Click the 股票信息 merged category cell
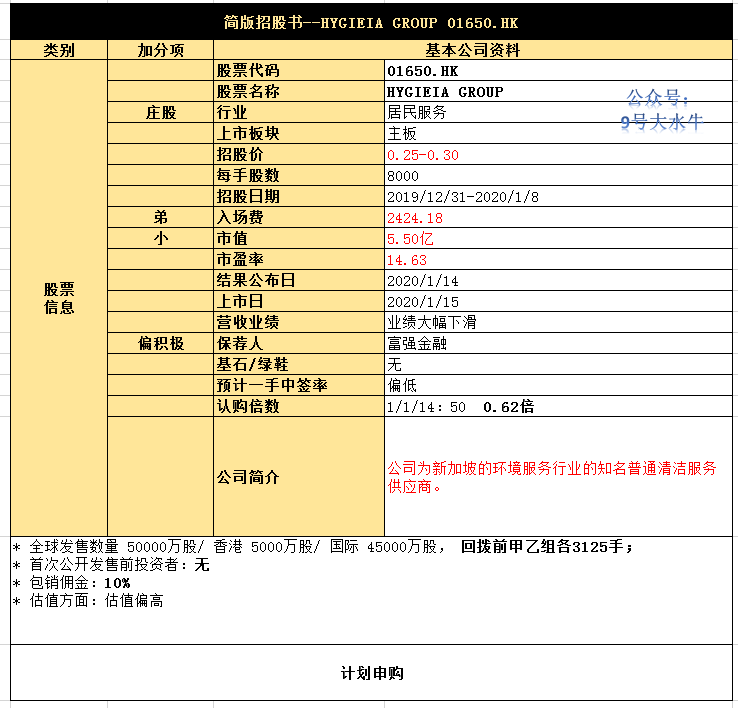 pos(59,298)
